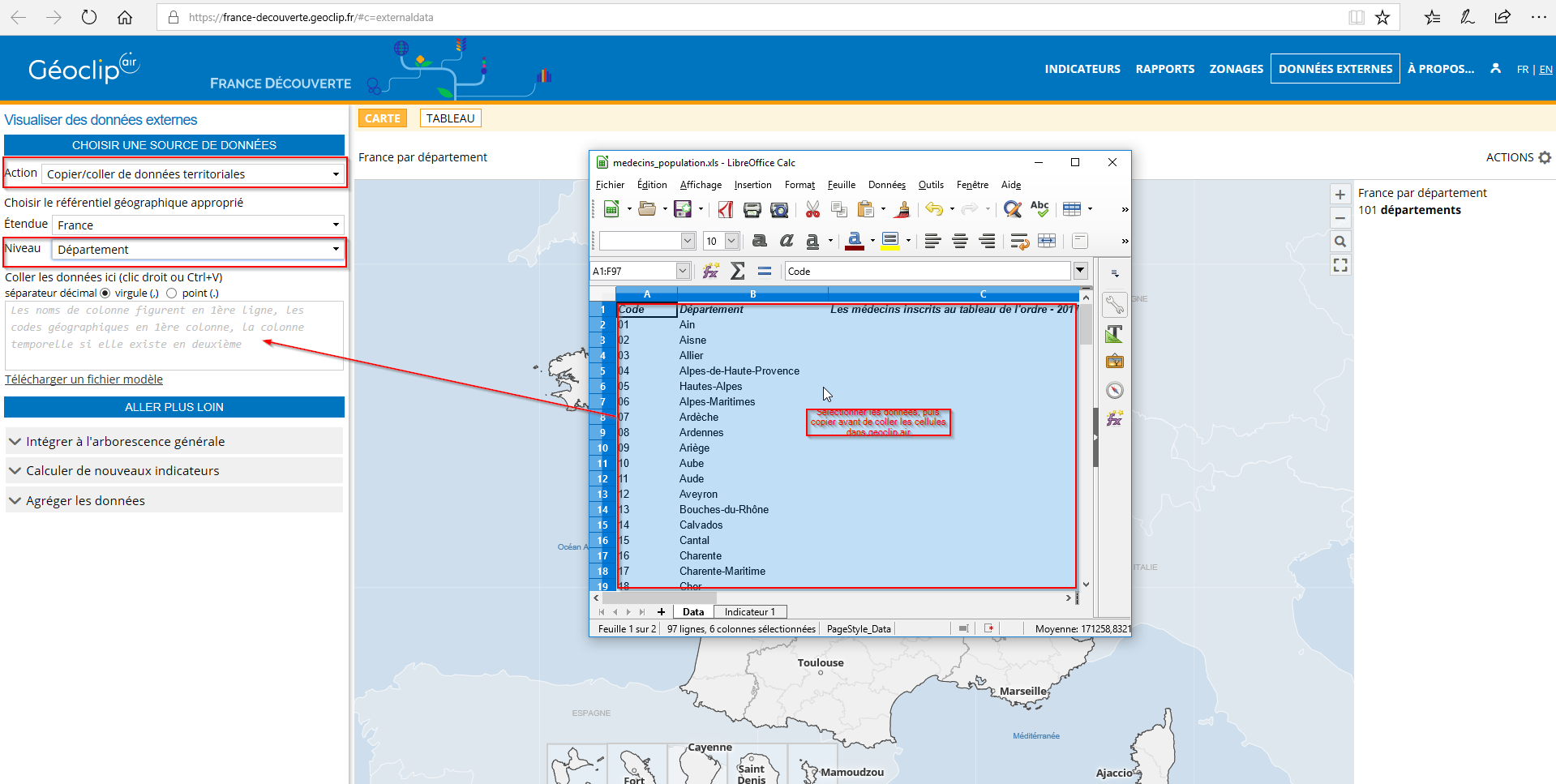Open the Niveau dropdown showing Département
The height and width of the screenshot is (784, 1556).
(197, 250)
